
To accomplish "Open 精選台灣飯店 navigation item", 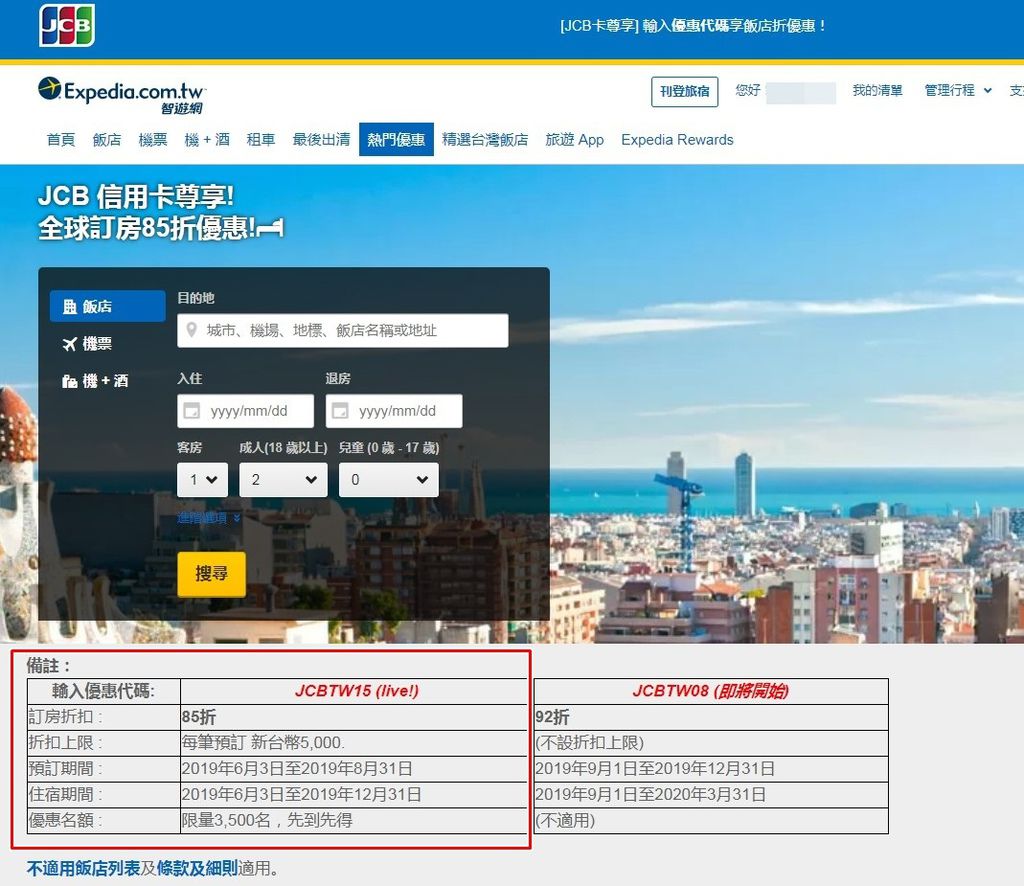I will [485, 140].
